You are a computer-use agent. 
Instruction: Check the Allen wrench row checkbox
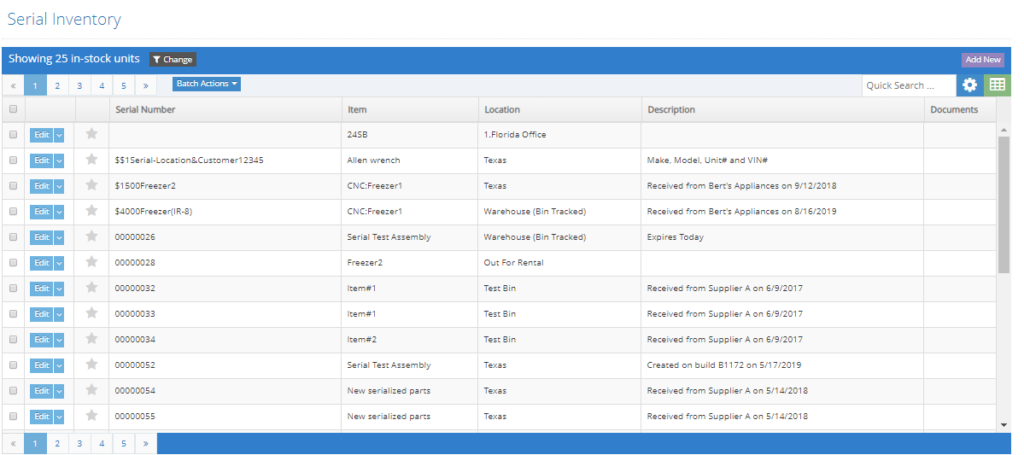pos(13,160)
